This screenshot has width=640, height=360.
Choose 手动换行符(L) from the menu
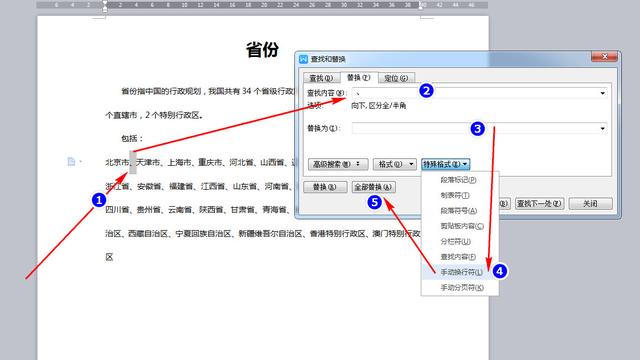460,272
